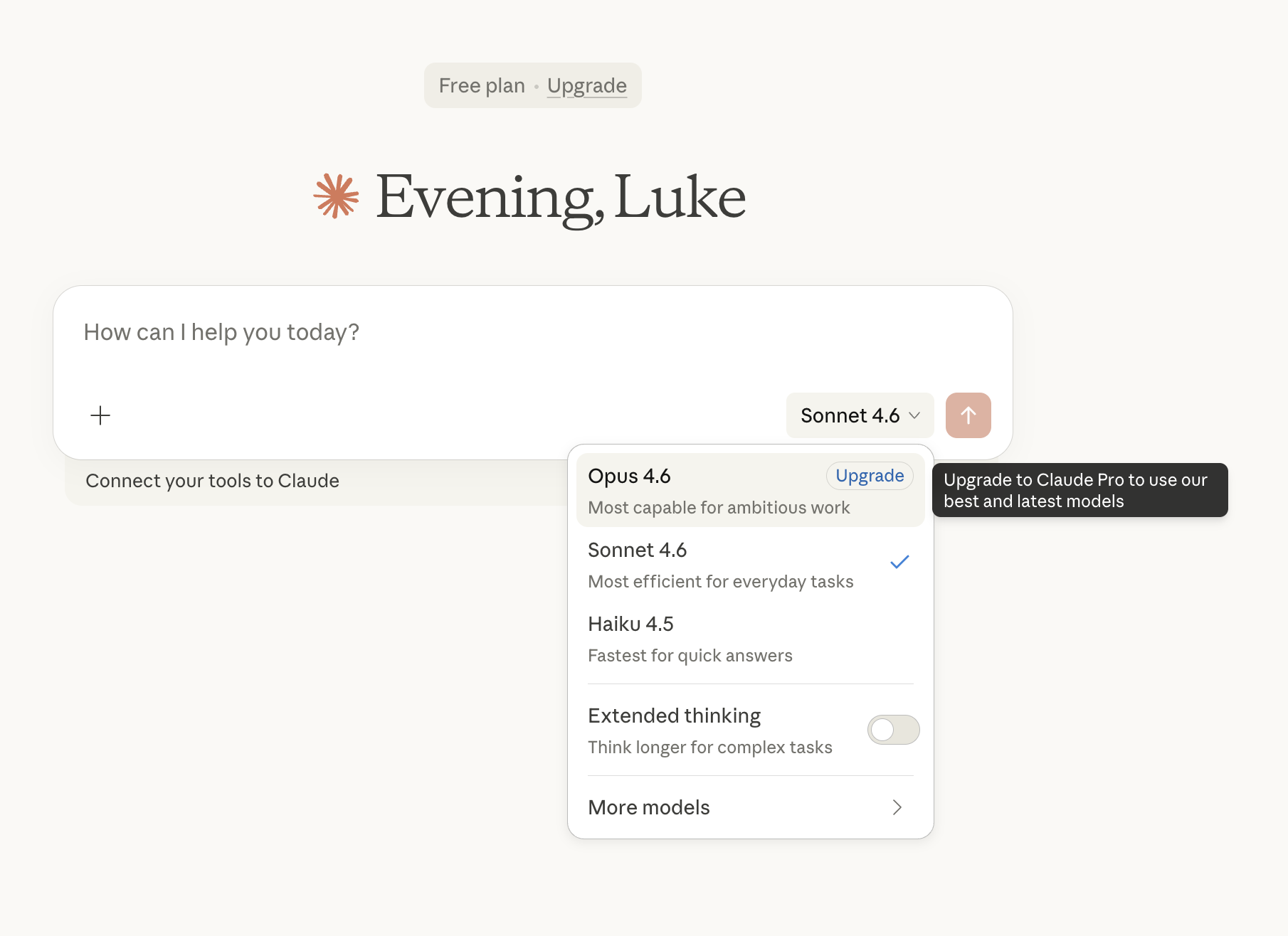Click the Extended thinking label text
This screenshot has height=936, width=1288.
(674, 716)
